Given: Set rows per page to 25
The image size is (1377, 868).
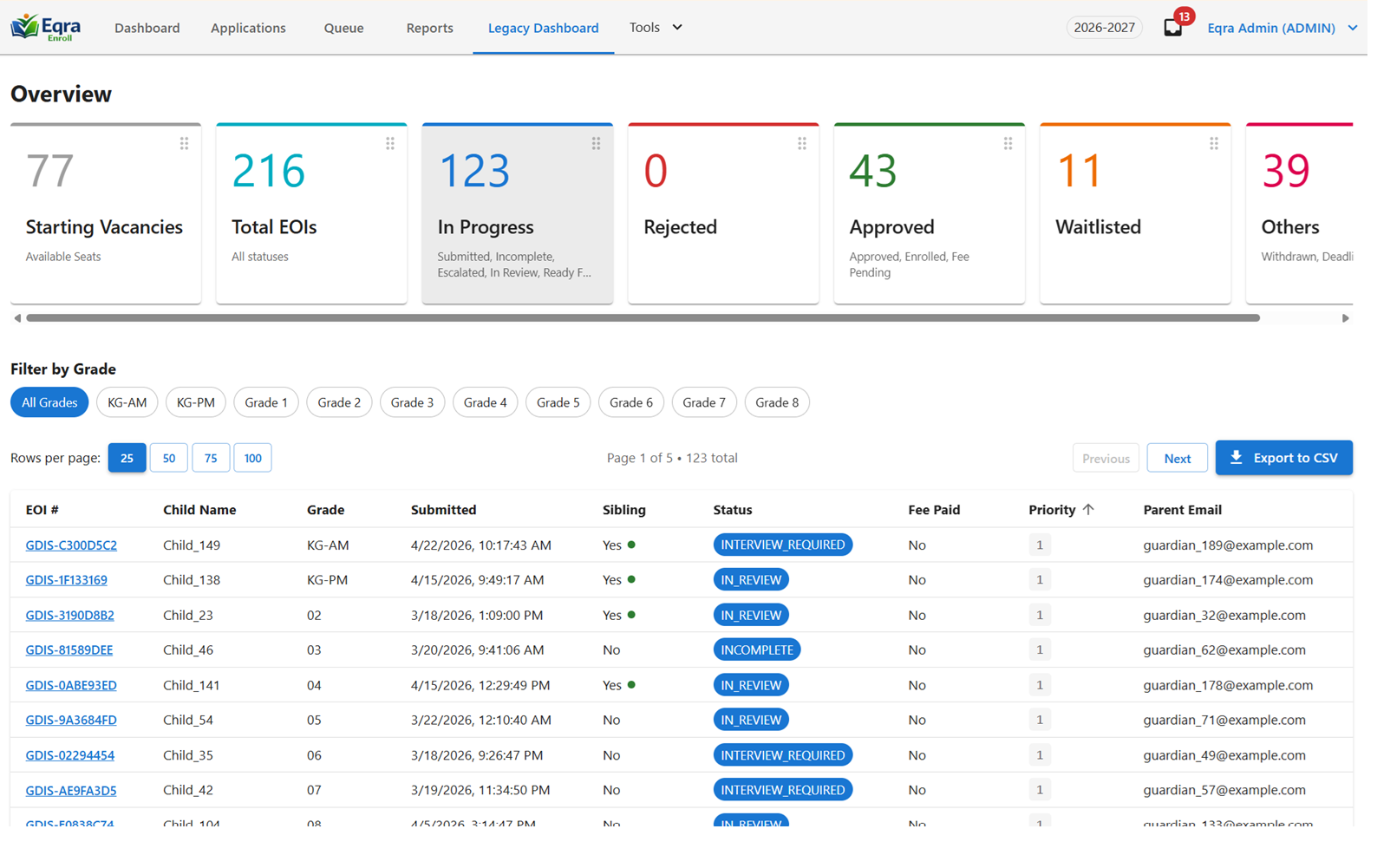Looking at the screenshot, I should 127,458.
